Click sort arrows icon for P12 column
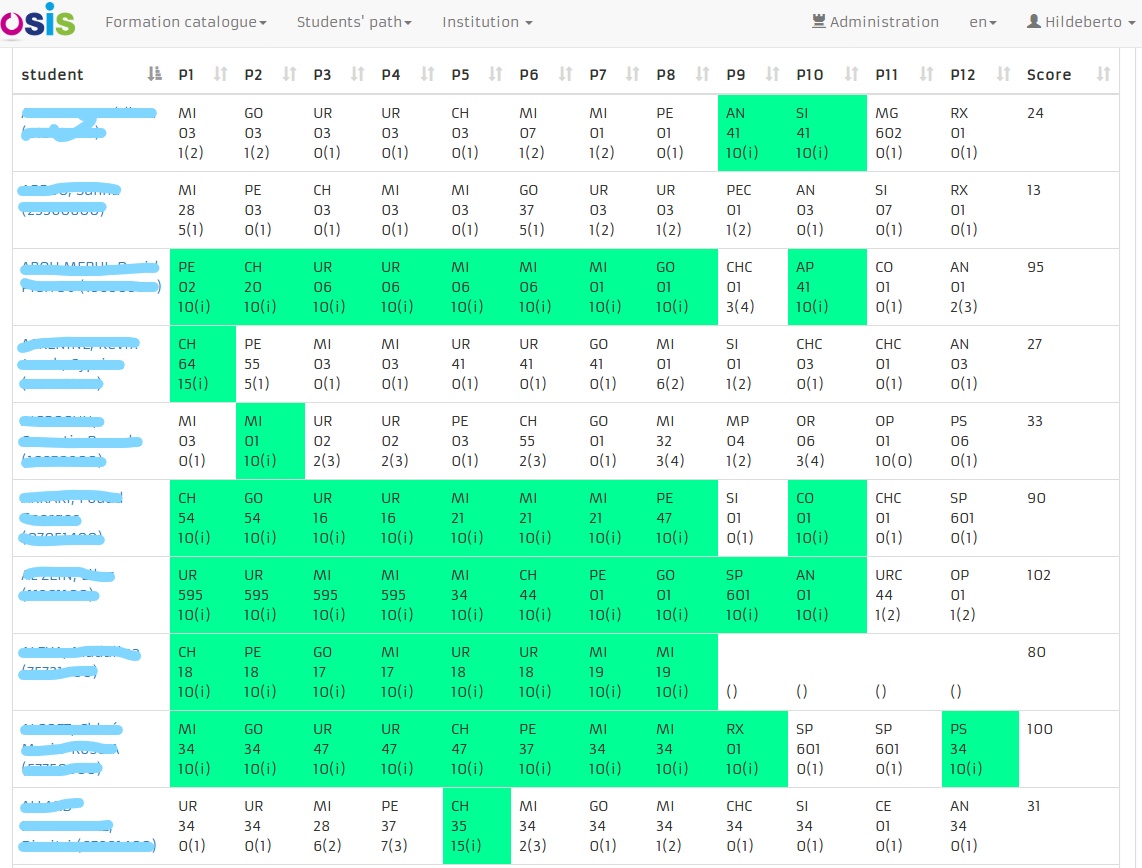 pyautogui.click(x=1004, y=74)
